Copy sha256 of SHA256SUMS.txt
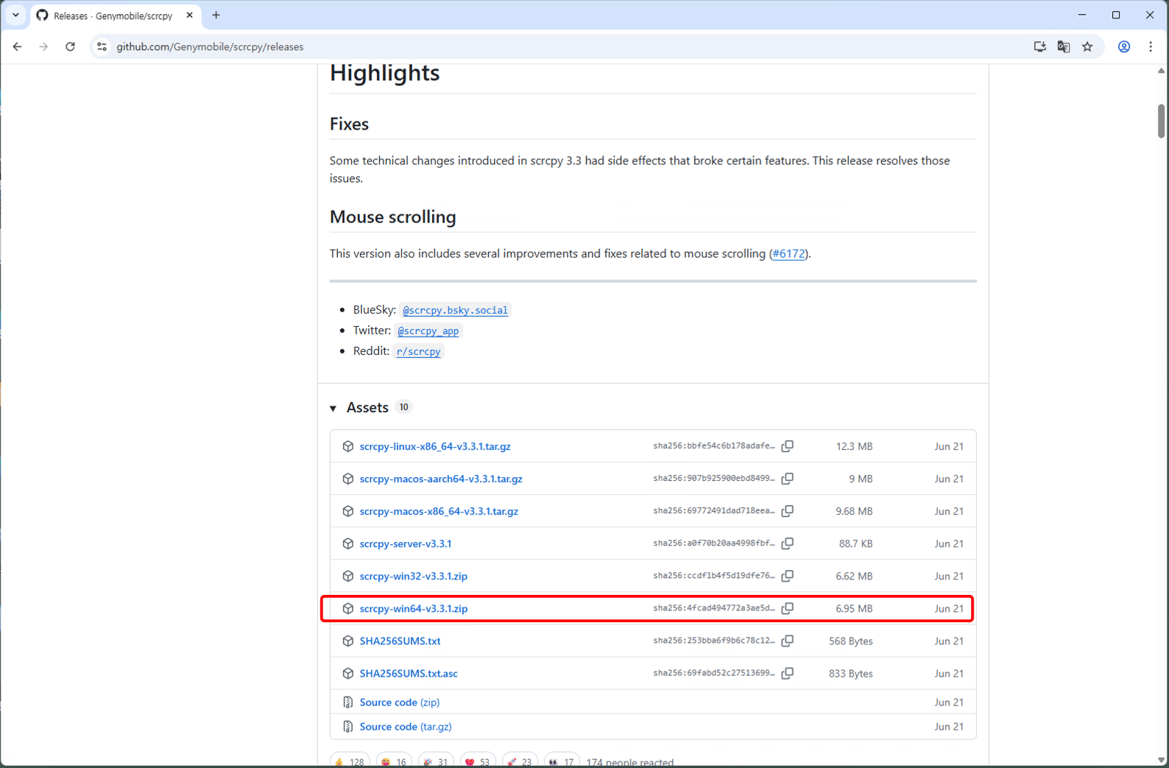 click(787, 640)
